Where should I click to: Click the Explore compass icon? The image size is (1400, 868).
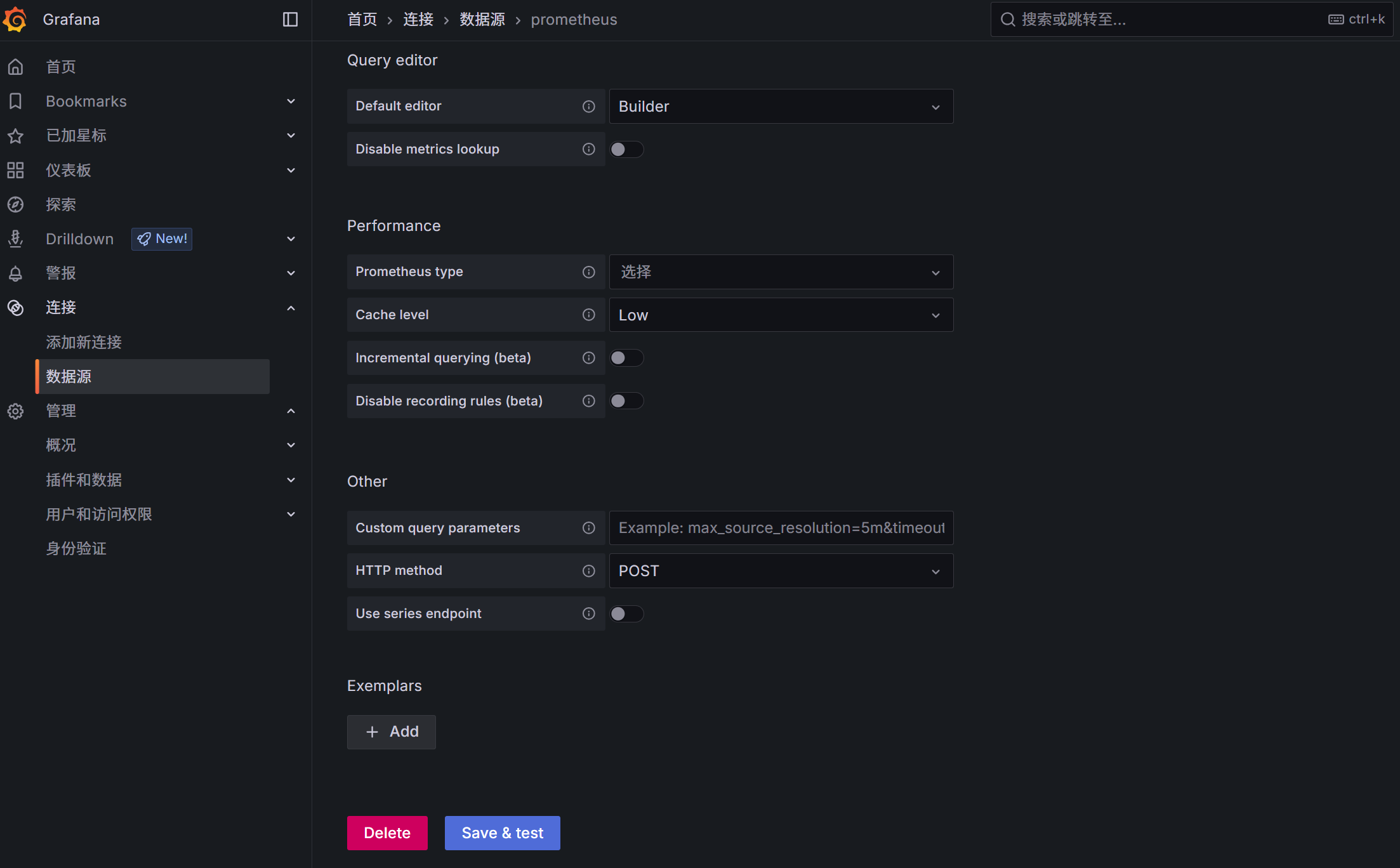[15, 204]
